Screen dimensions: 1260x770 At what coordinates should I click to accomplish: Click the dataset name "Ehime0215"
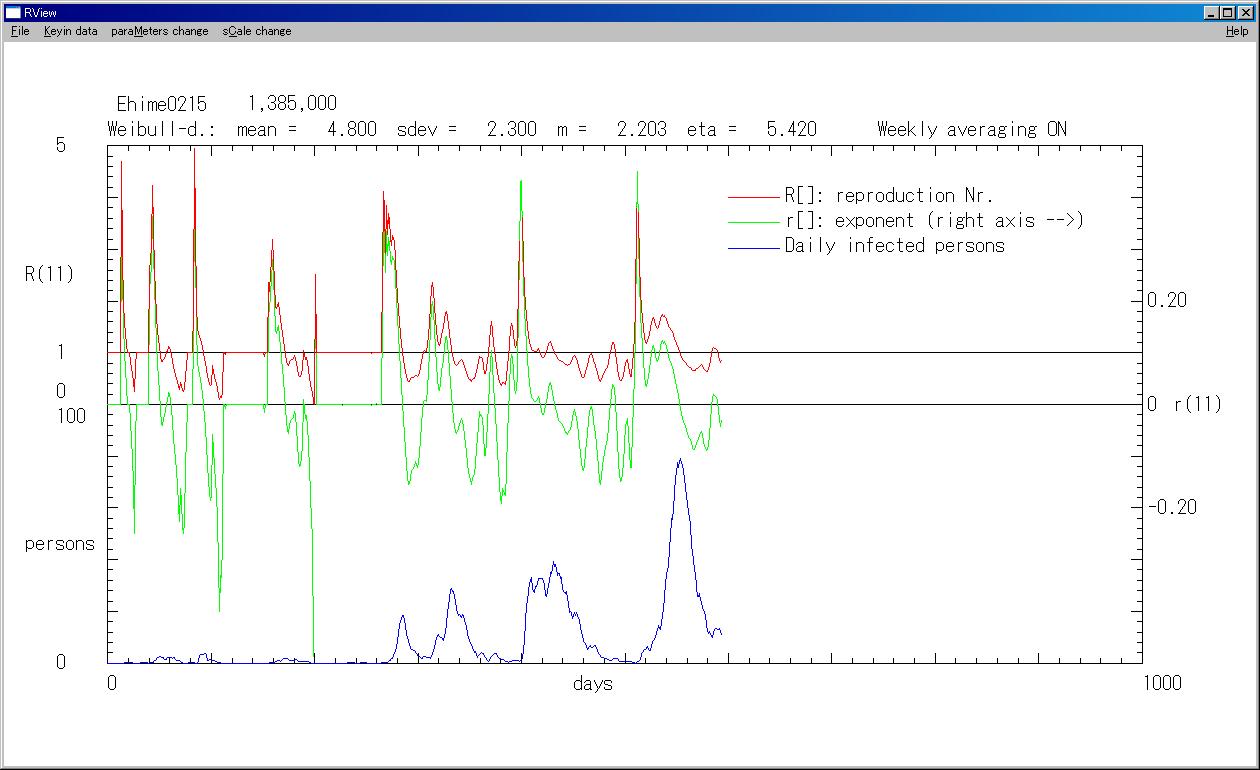(x=161, y=103)
